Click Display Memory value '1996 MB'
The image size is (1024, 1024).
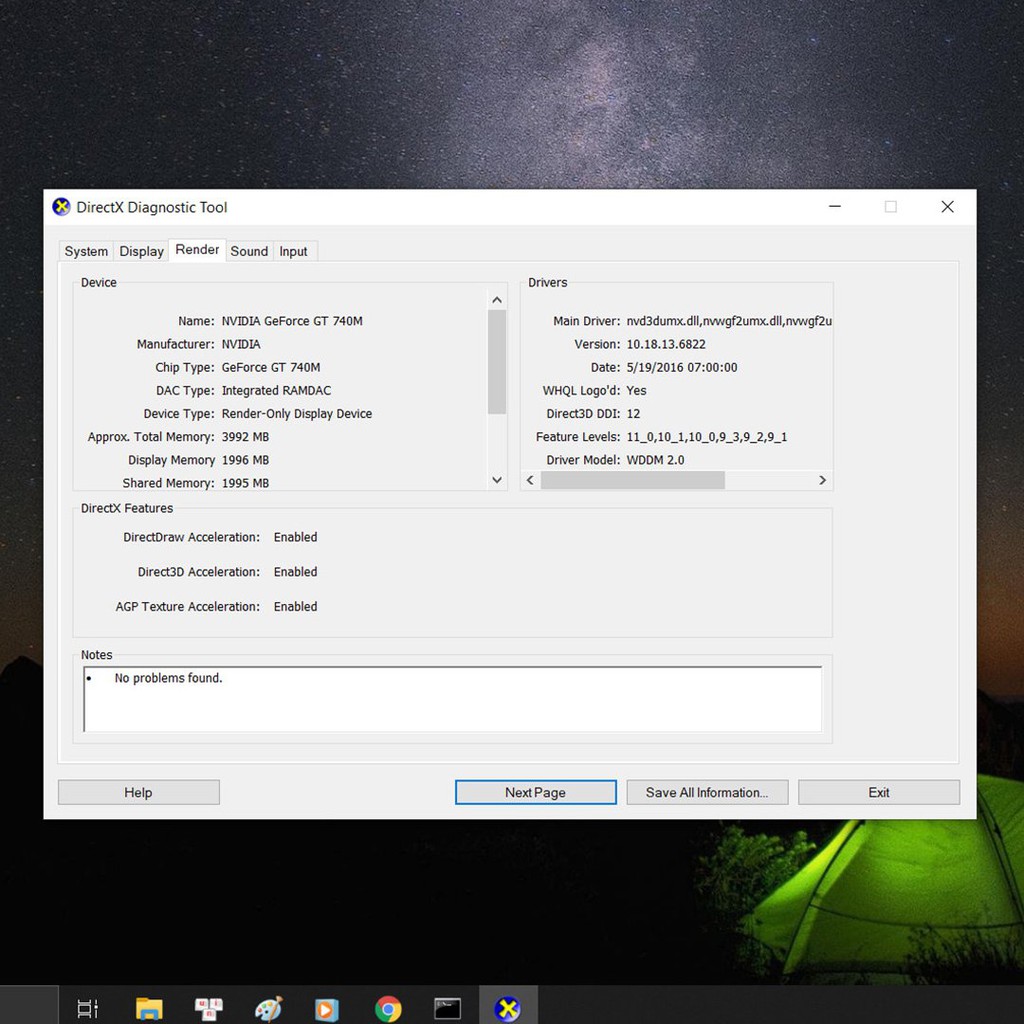pyautogui.click(x=246, y=460)
